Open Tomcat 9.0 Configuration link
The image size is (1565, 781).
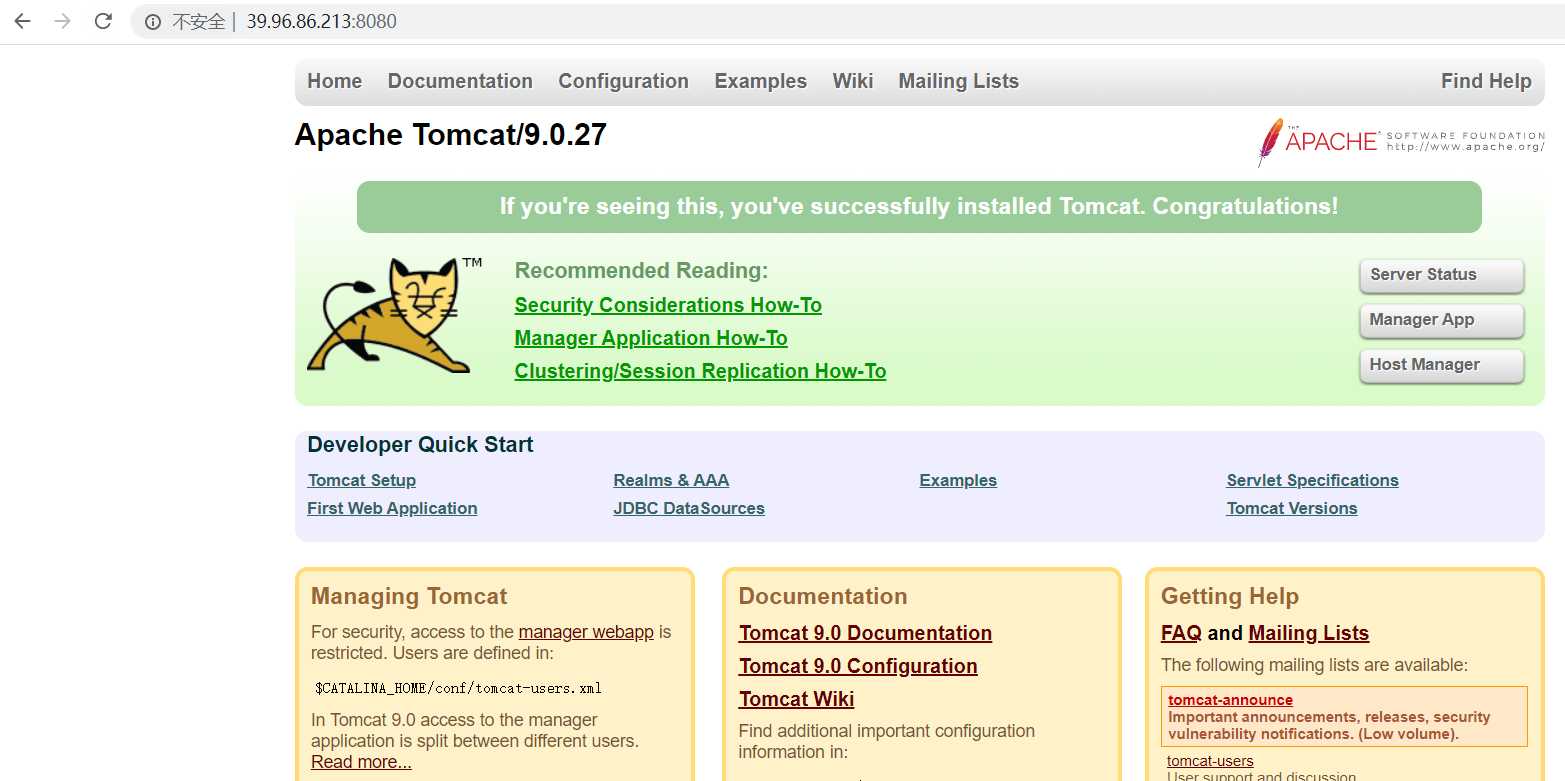click(x=858, y=666)
